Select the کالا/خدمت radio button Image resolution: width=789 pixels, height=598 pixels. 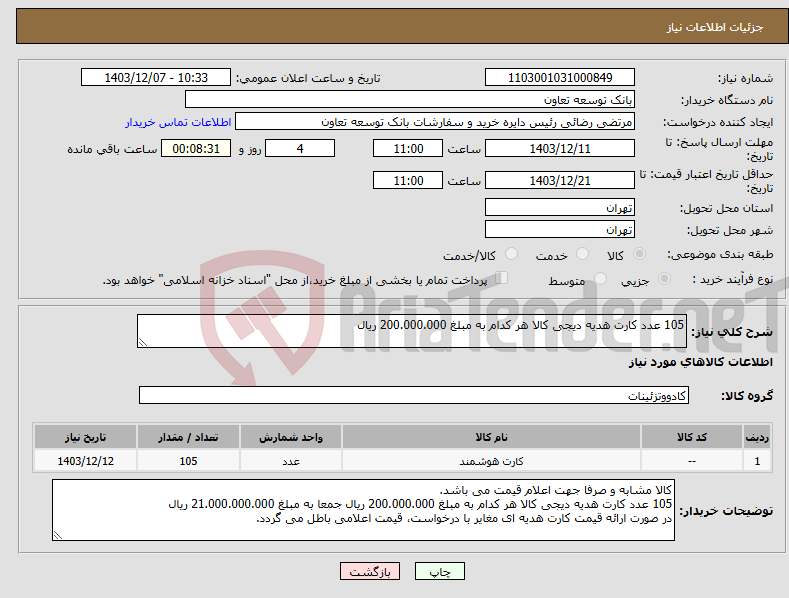tap(511, 254)
